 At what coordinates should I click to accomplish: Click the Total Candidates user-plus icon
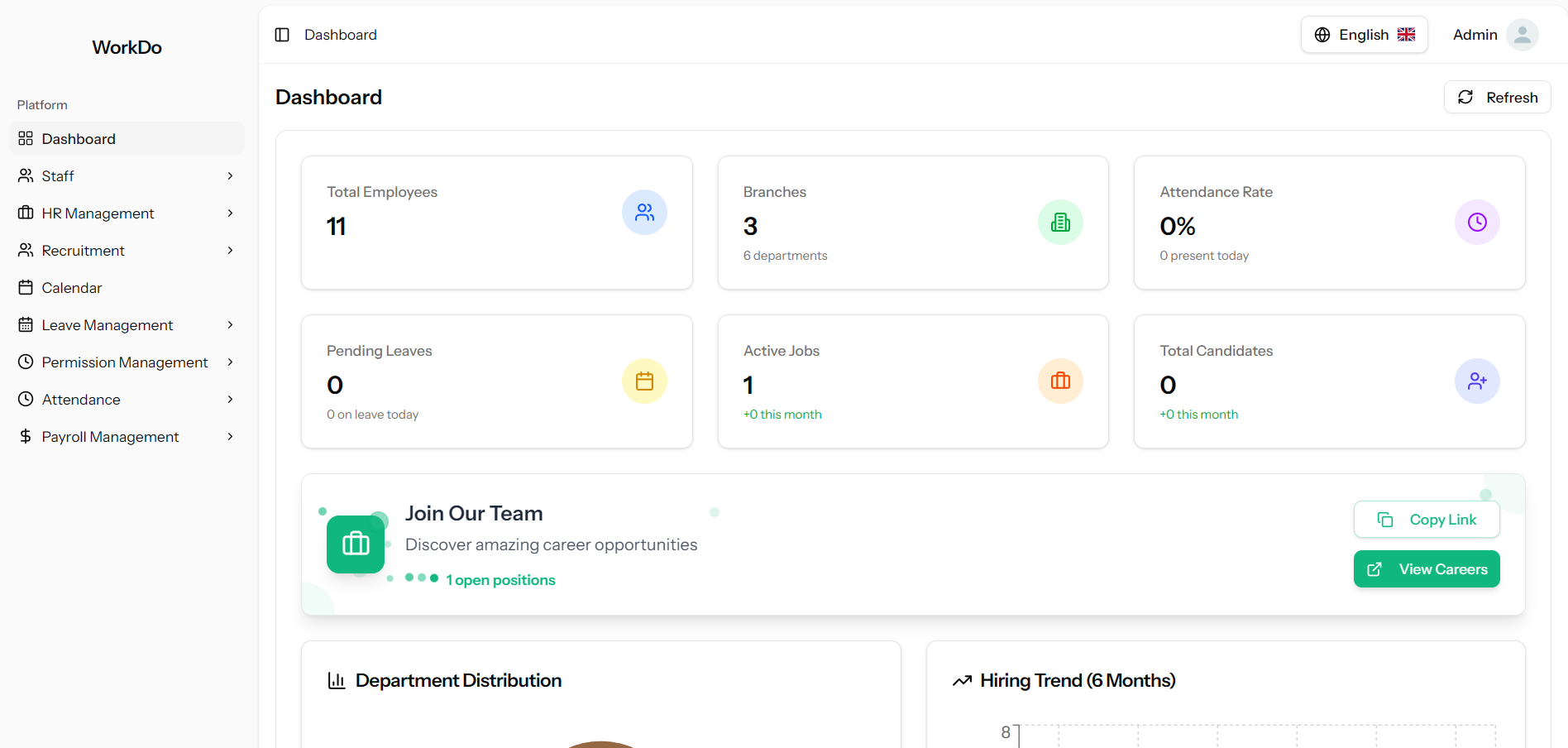[x=1477, y=381]
